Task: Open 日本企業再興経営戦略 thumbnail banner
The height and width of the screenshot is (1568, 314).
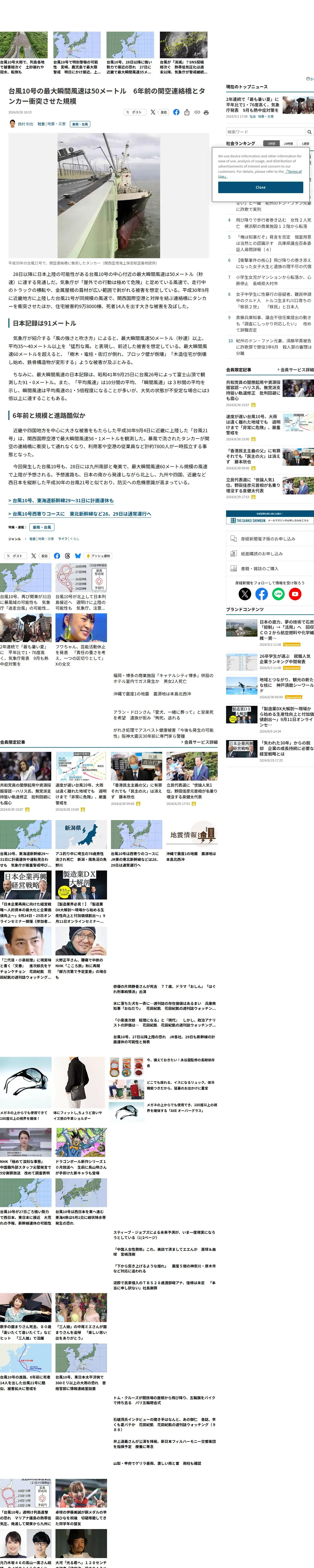Action: tap(26, 885)
